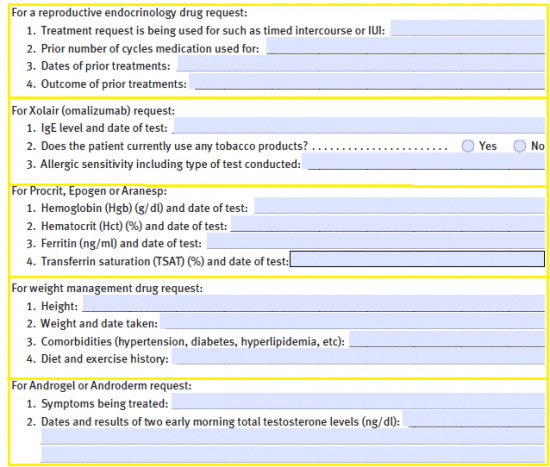Click 'For Procrit, Epogen or Aranesp:' heading
The width and height of the screenshot is (550, 467).
(x=89, y=191)
